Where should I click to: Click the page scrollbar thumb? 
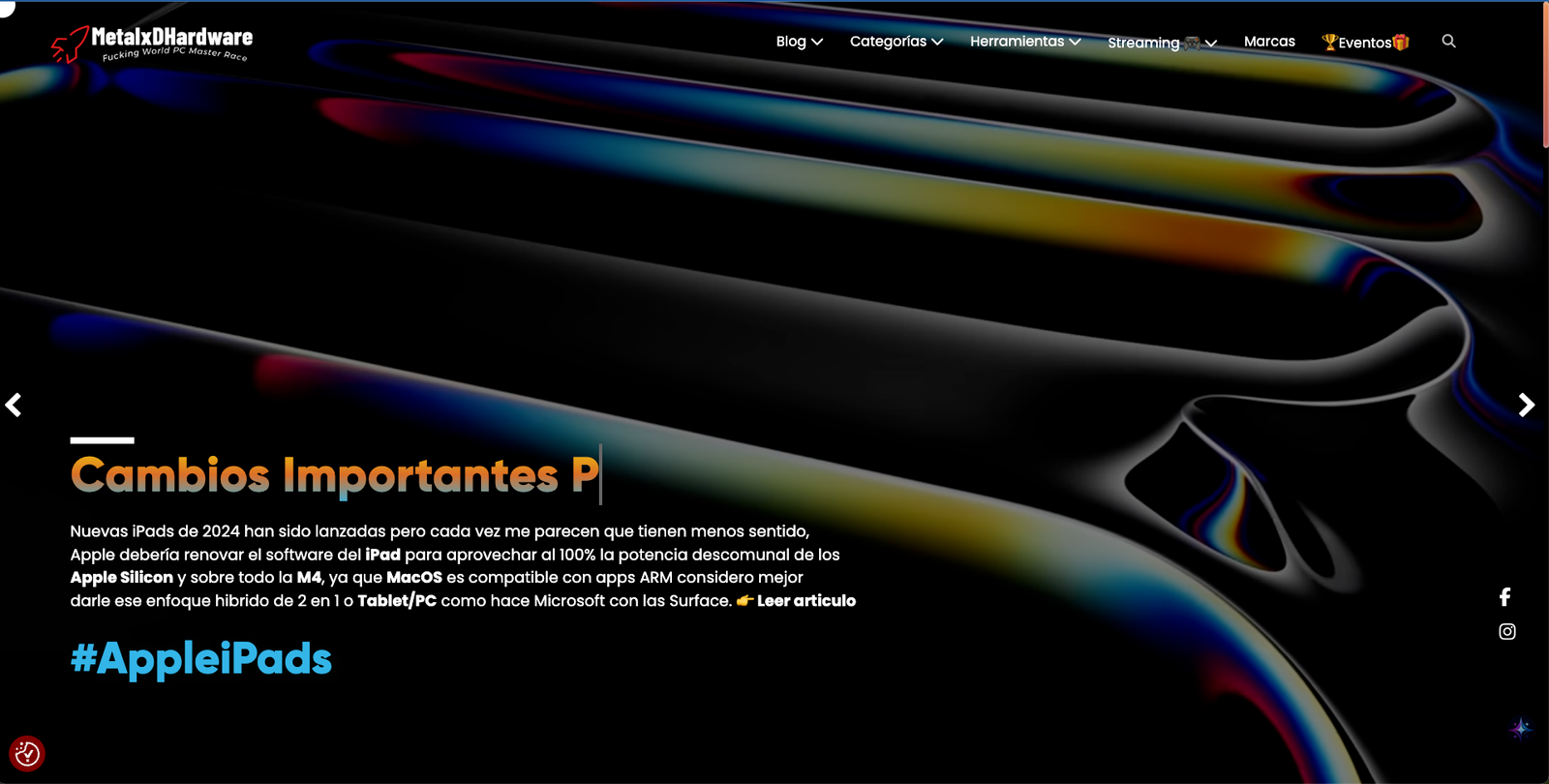click(1545, 75)
